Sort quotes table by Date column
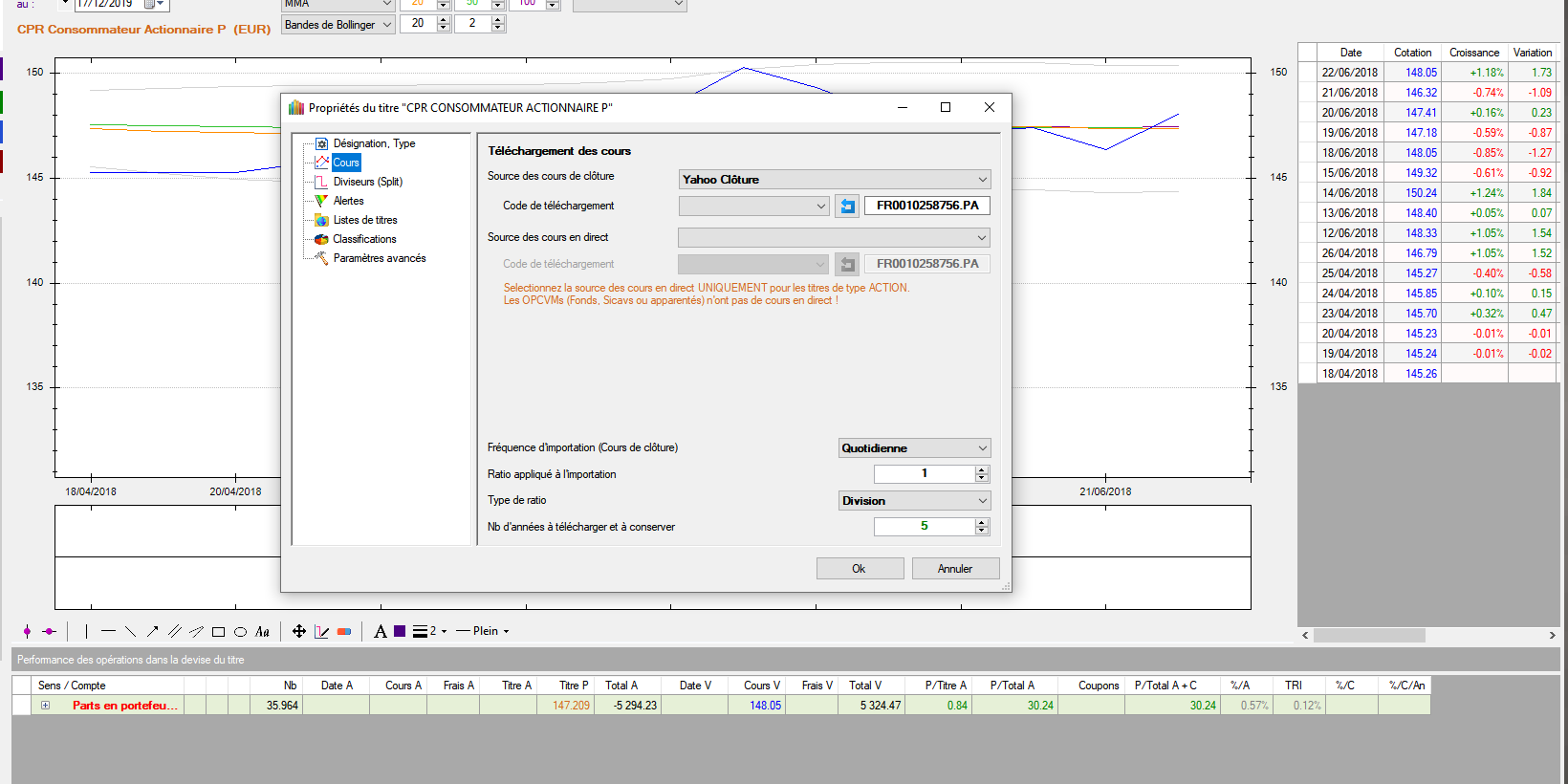Screen dimensions: 1568x784 [1350, 53]
